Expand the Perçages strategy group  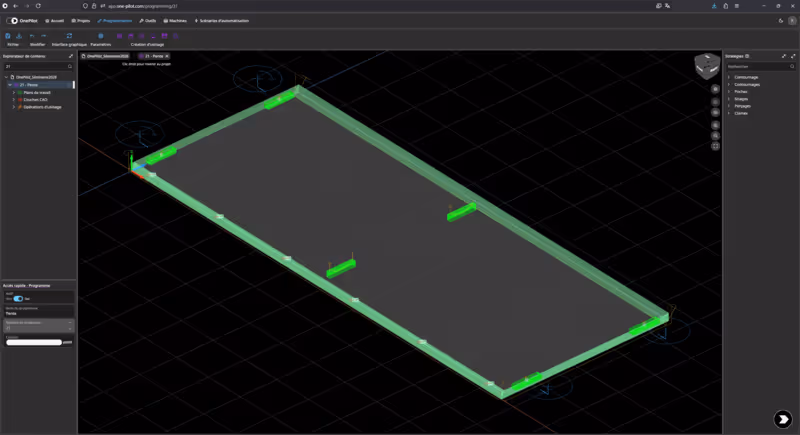(x=729, y=106)
